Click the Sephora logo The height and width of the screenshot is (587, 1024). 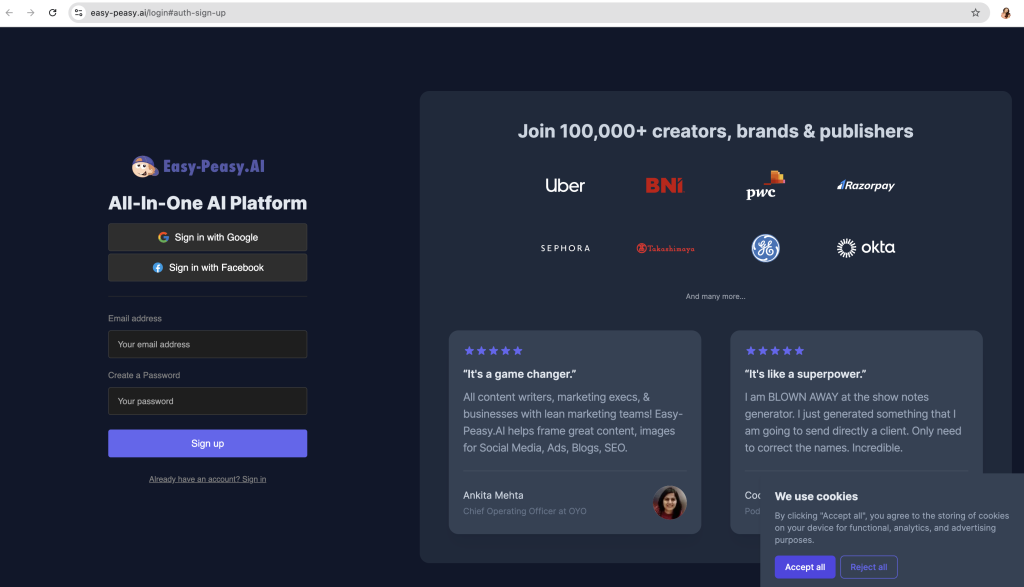click(565, 248)
